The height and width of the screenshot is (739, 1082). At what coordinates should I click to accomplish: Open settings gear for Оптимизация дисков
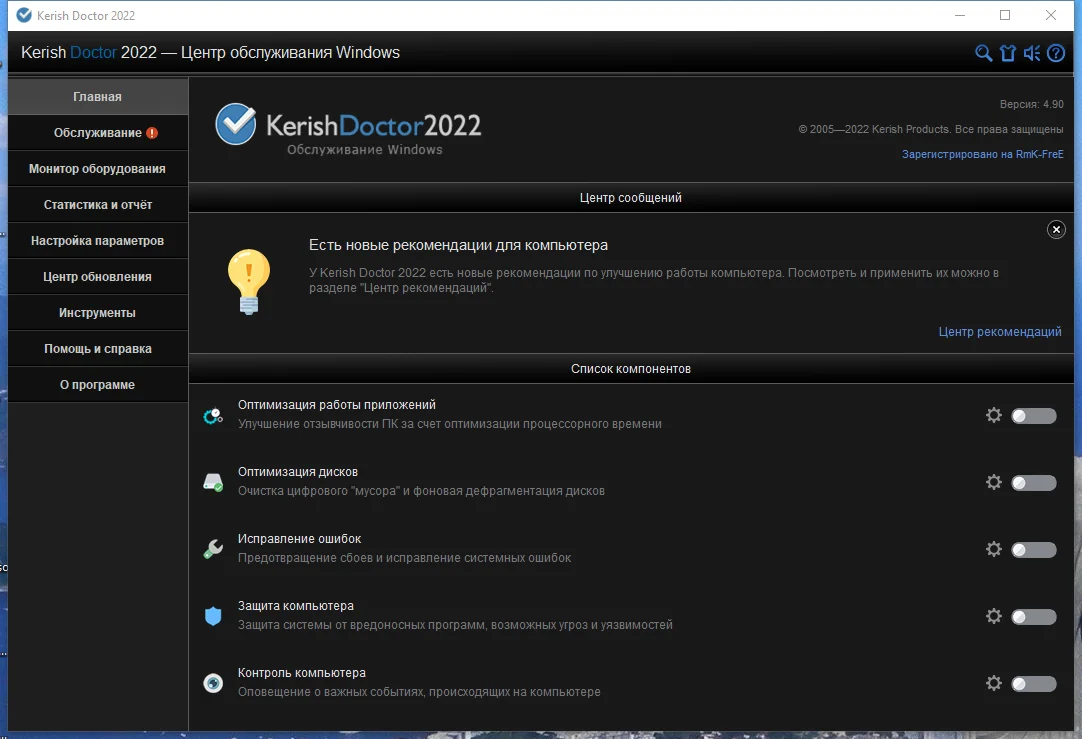click(x=994, y=482)
